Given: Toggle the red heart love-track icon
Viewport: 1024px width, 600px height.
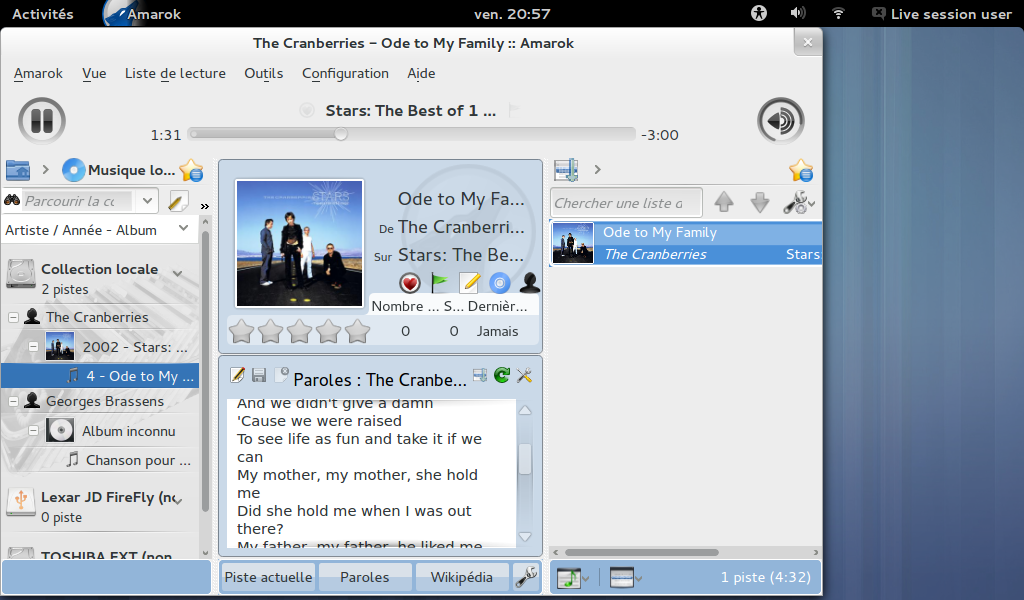Looking at the screenshot, I should coord(409,283).
